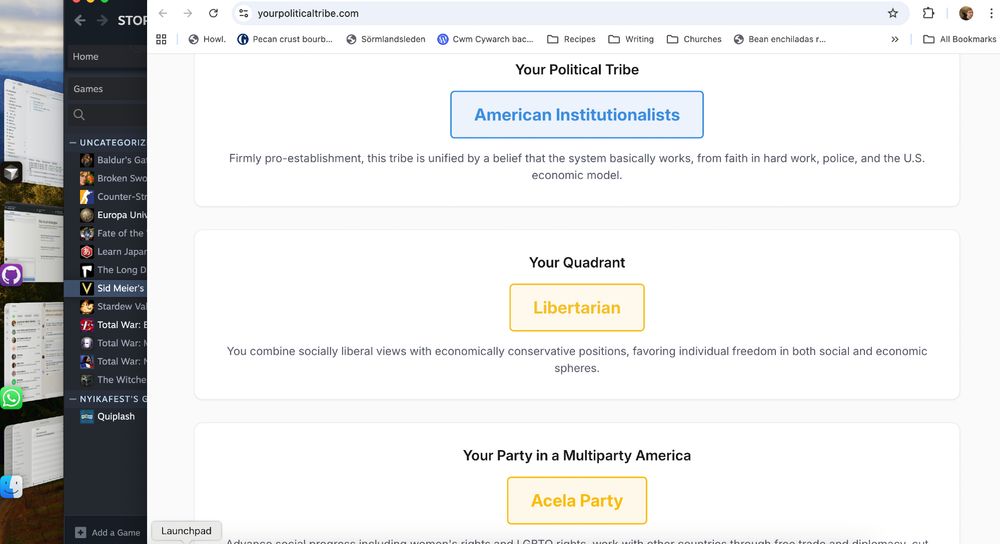This screenshot has width=1000, height=544.
Task: Open the Chrome Extensions puzzle icon
Action: (x=928, y=13)
